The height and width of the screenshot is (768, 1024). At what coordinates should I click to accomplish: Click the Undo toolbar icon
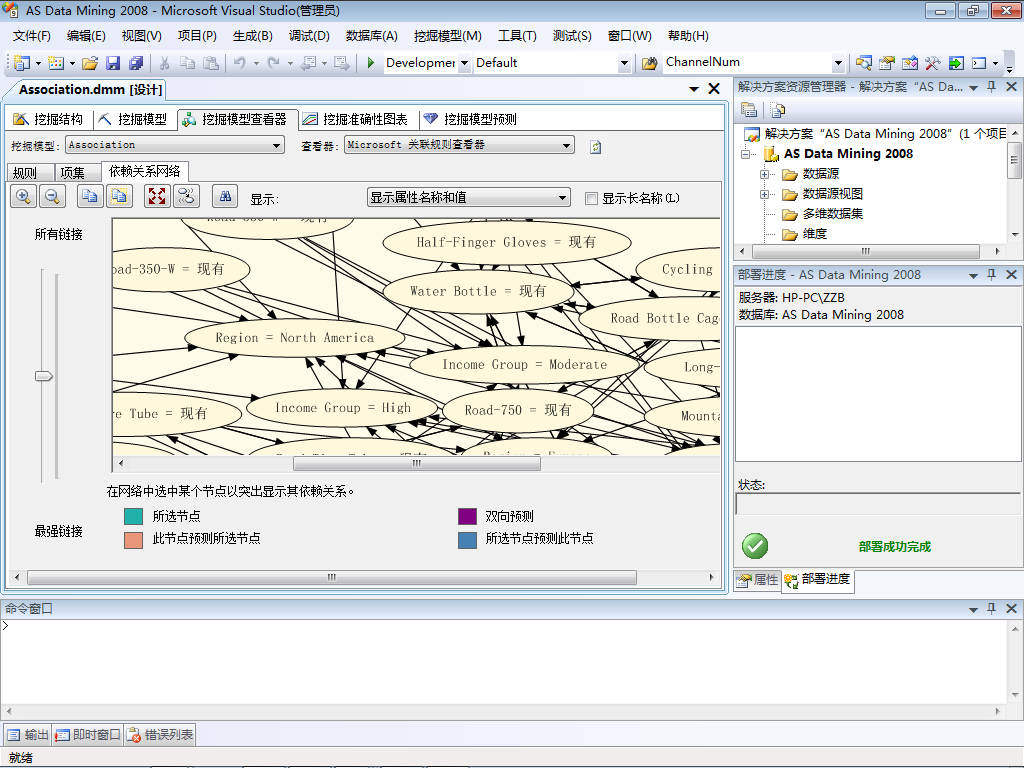(240, 63)
